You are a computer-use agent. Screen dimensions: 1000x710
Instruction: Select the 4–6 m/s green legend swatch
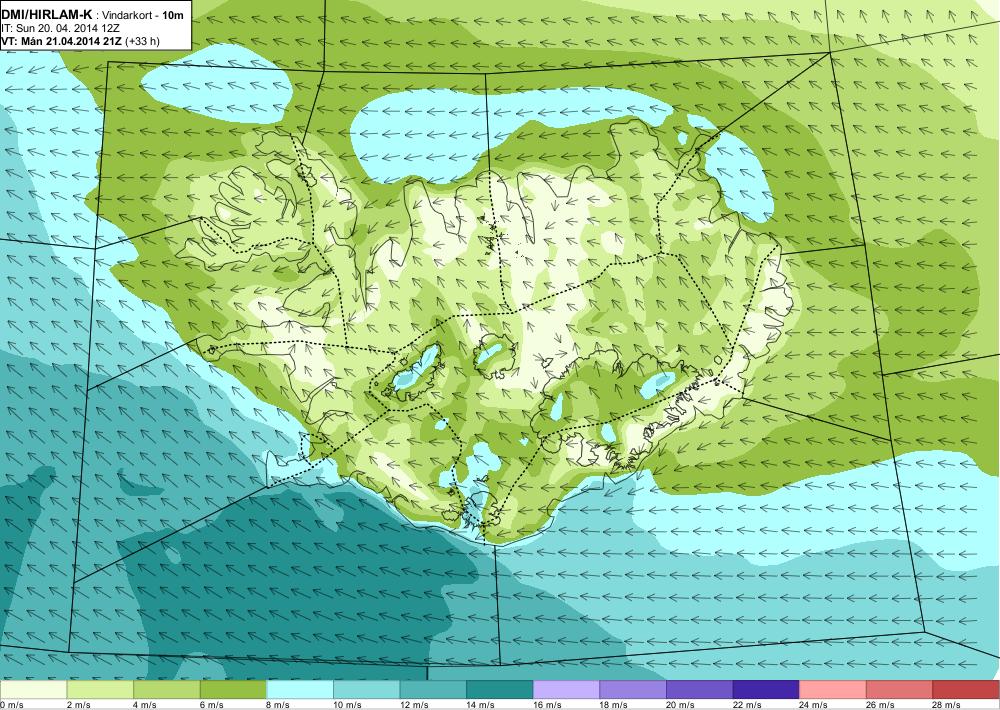click(x=166, y=690)
